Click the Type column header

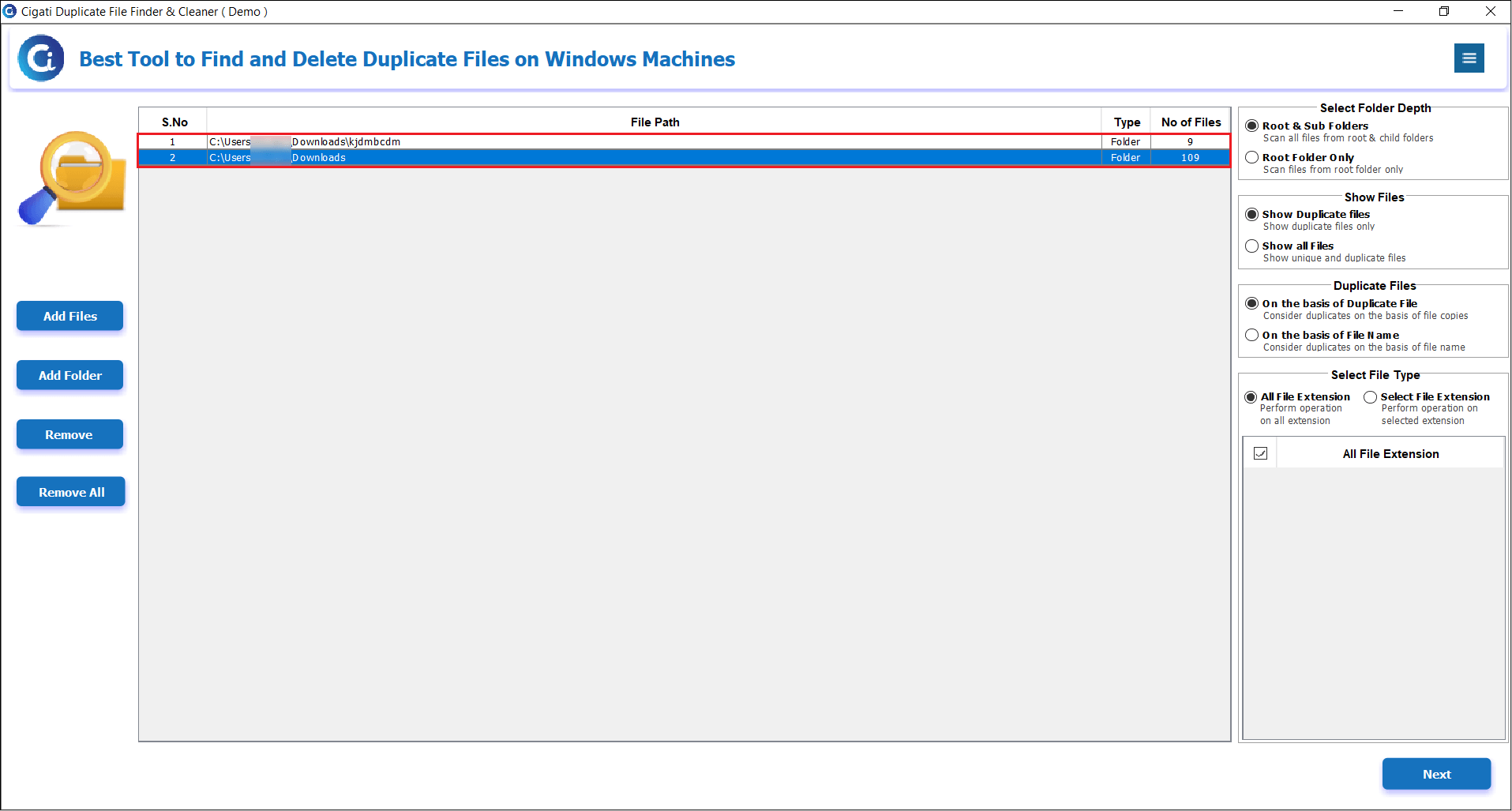click(x=1127, y=122)
